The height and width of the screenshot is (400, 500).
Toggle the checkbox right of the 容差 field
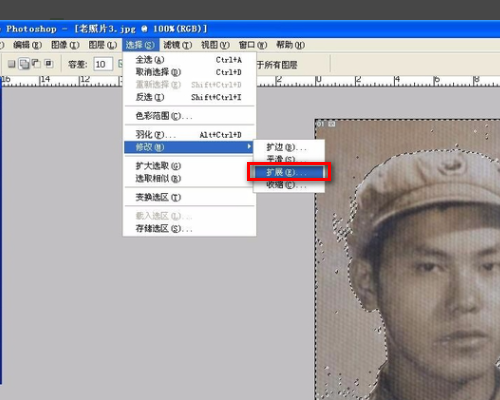click(x=120, y=64)
